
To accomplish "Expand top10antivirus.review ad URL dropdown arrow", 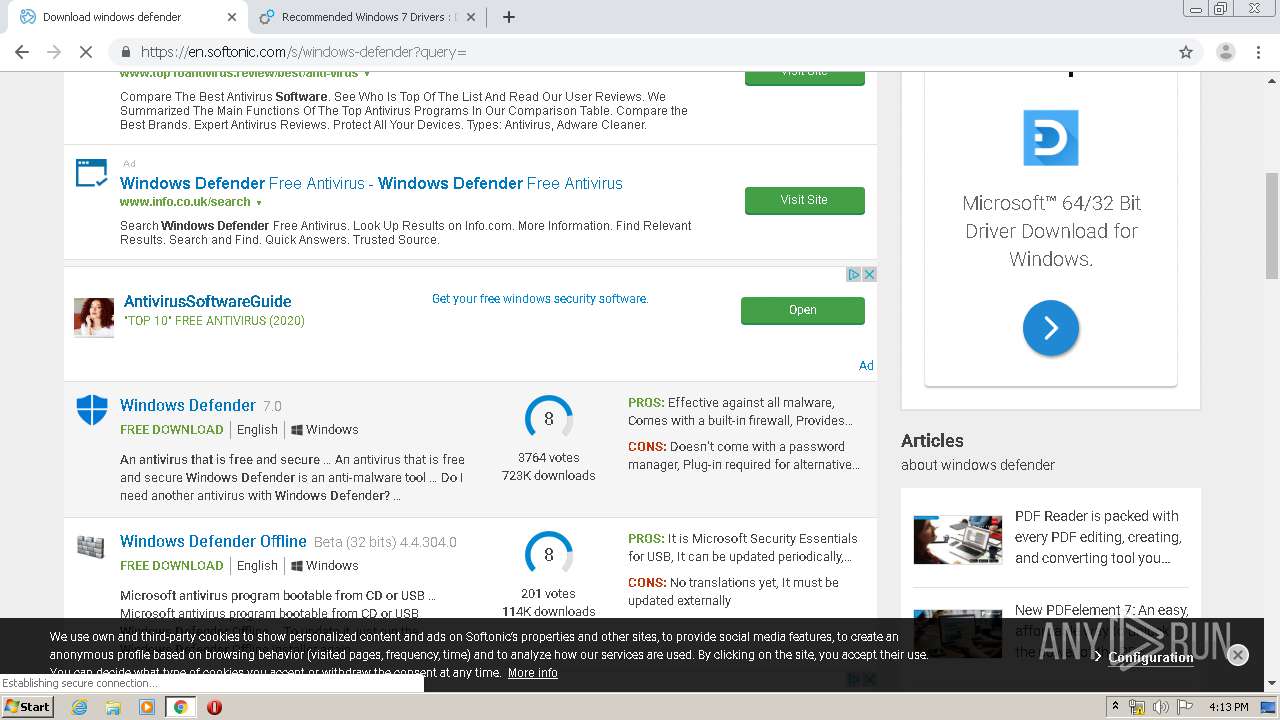I will 367,74.
